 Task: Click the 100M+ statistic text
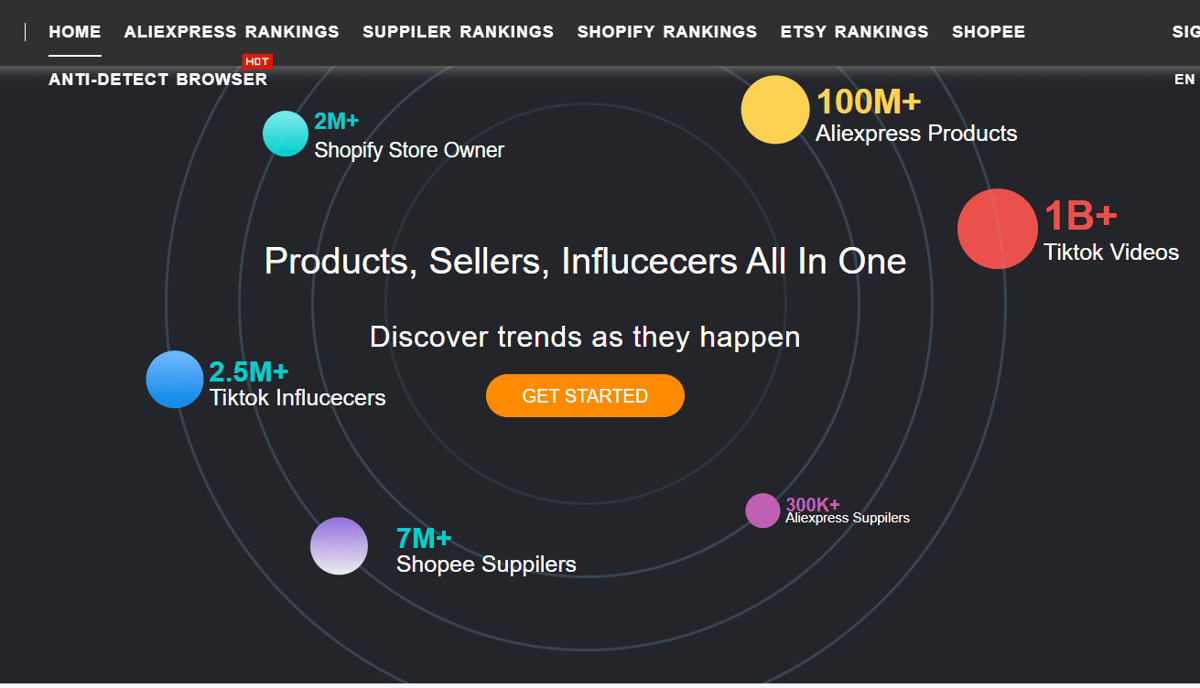(x=868, y=102)
